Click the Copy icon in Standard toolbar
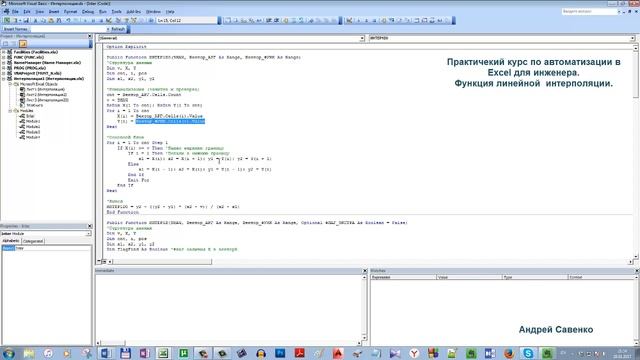Viewport: 640px width, 360px height. (x=43, y=20)
